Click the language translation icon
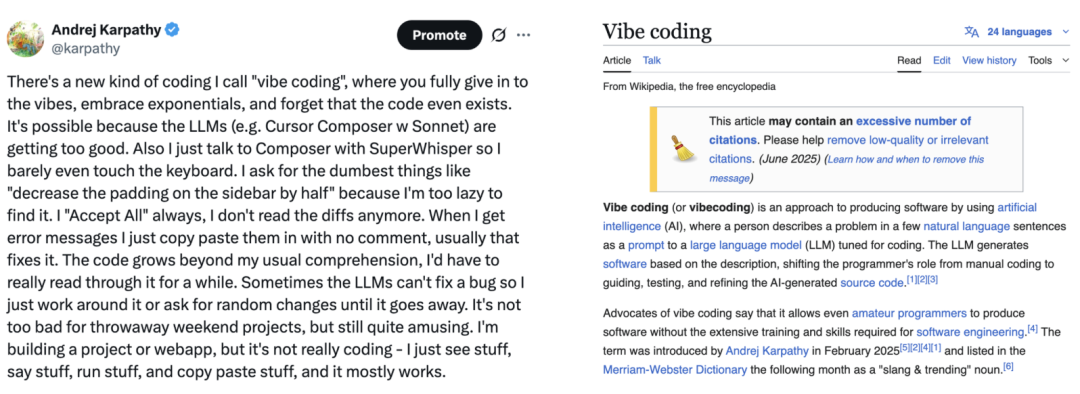The height and width of the screenshot is (394, 1080). click(972, 32)
